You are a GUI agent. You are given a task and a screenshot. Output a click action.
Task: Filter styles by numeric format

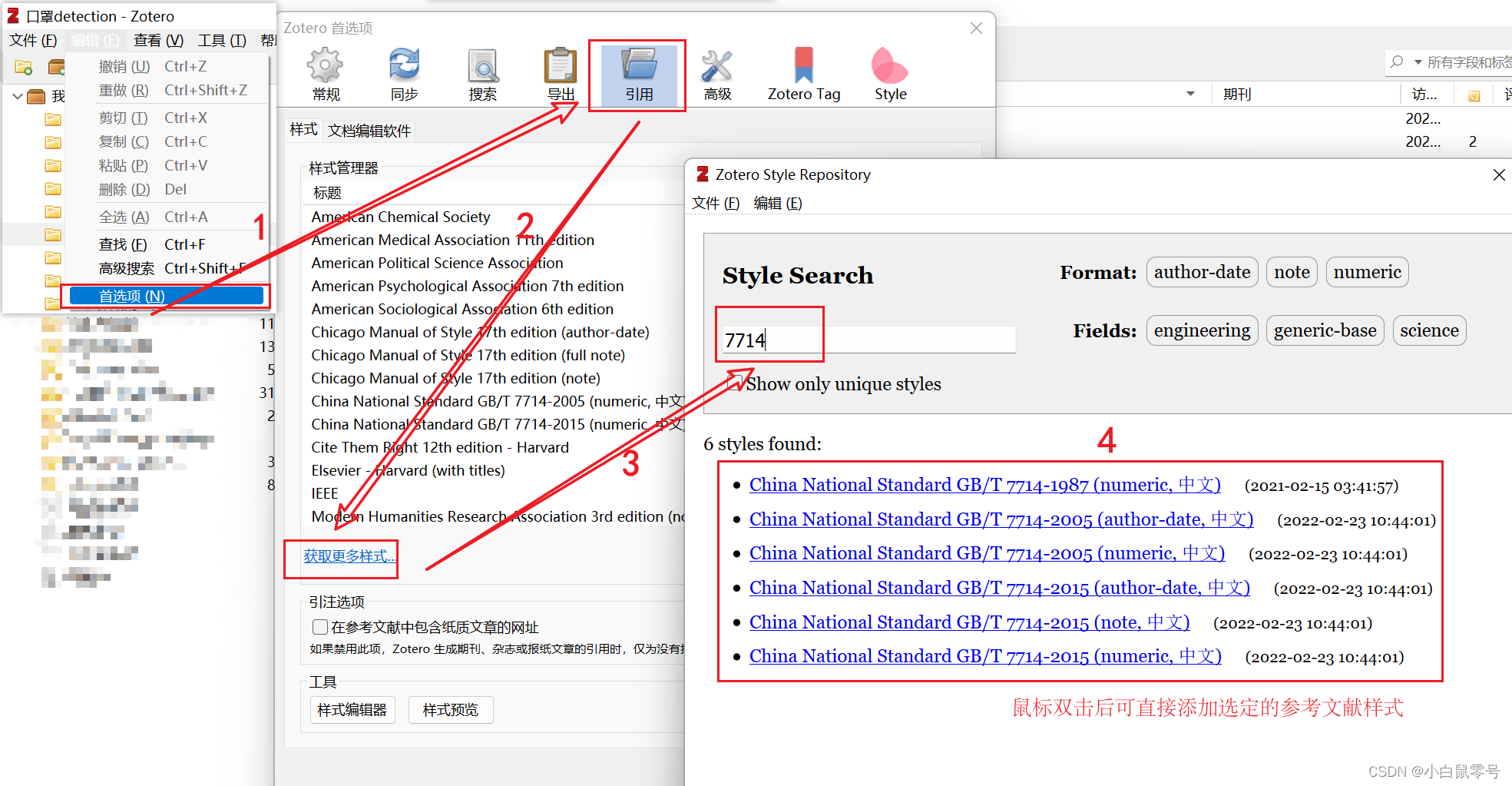click(x=1367, y=272)
